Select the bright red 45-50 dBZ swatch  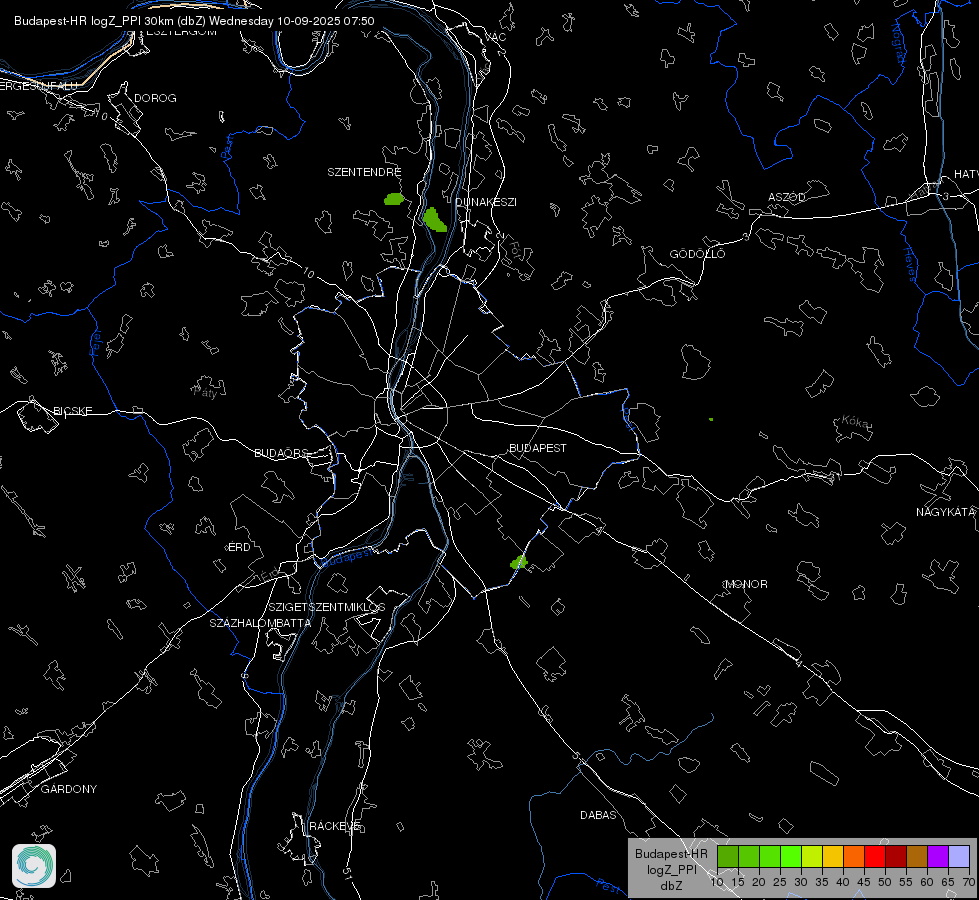(x=875, y=856)
